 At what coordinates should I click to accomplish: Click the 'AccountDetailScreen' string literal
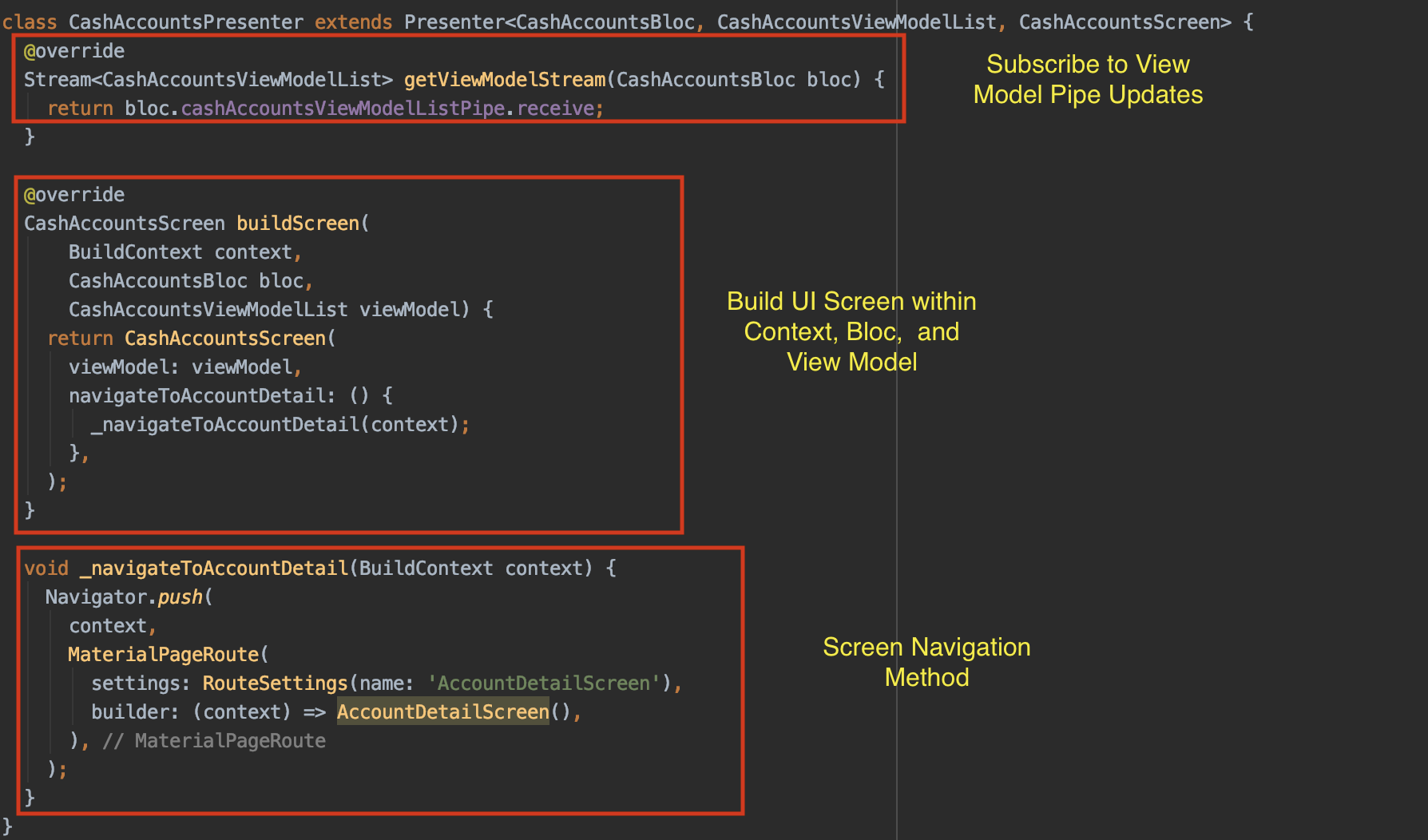pyautogui.click(x=543, y=683)
